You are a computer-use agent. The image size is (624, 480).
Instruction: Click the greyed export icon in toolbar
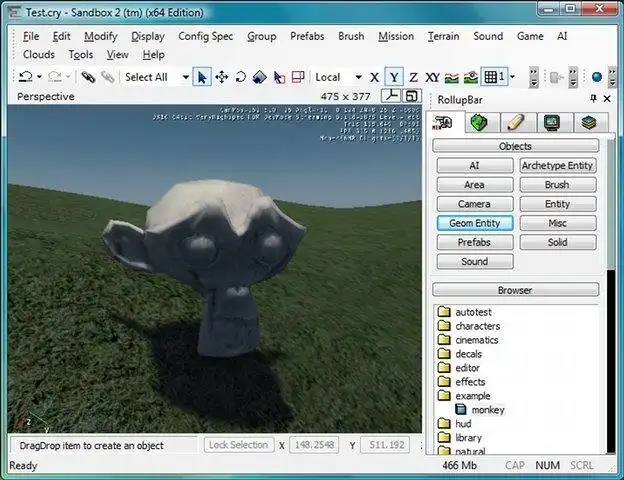point(556,77)
